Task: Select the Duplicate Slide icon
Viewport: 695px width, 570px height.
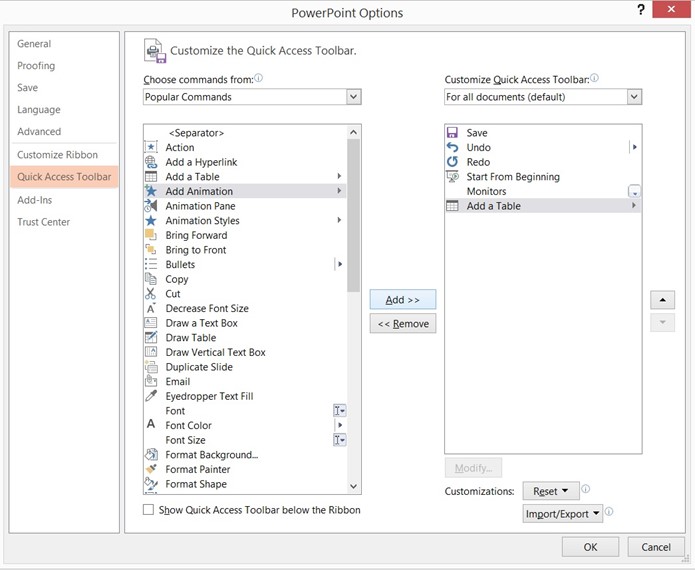Action: 151,367
